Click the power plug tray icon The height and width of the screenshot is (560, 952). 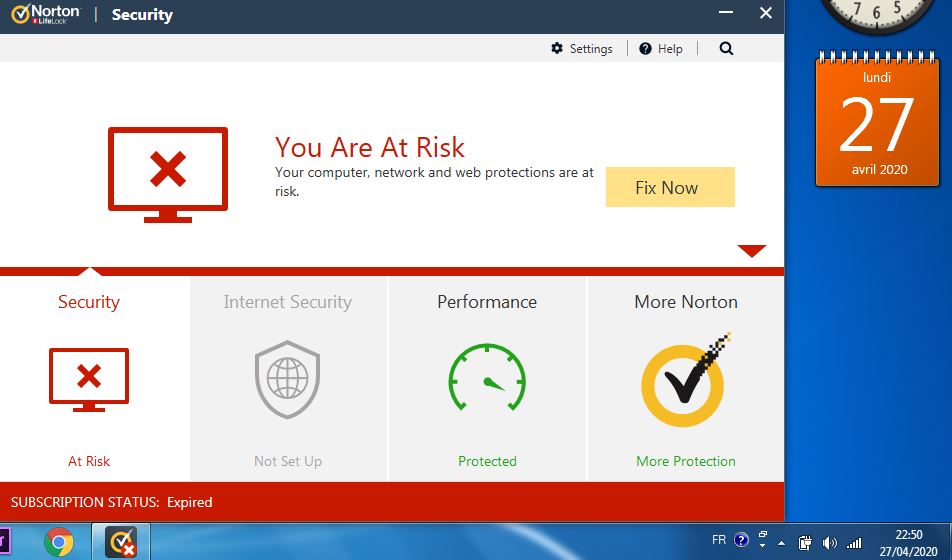point(805,542)
